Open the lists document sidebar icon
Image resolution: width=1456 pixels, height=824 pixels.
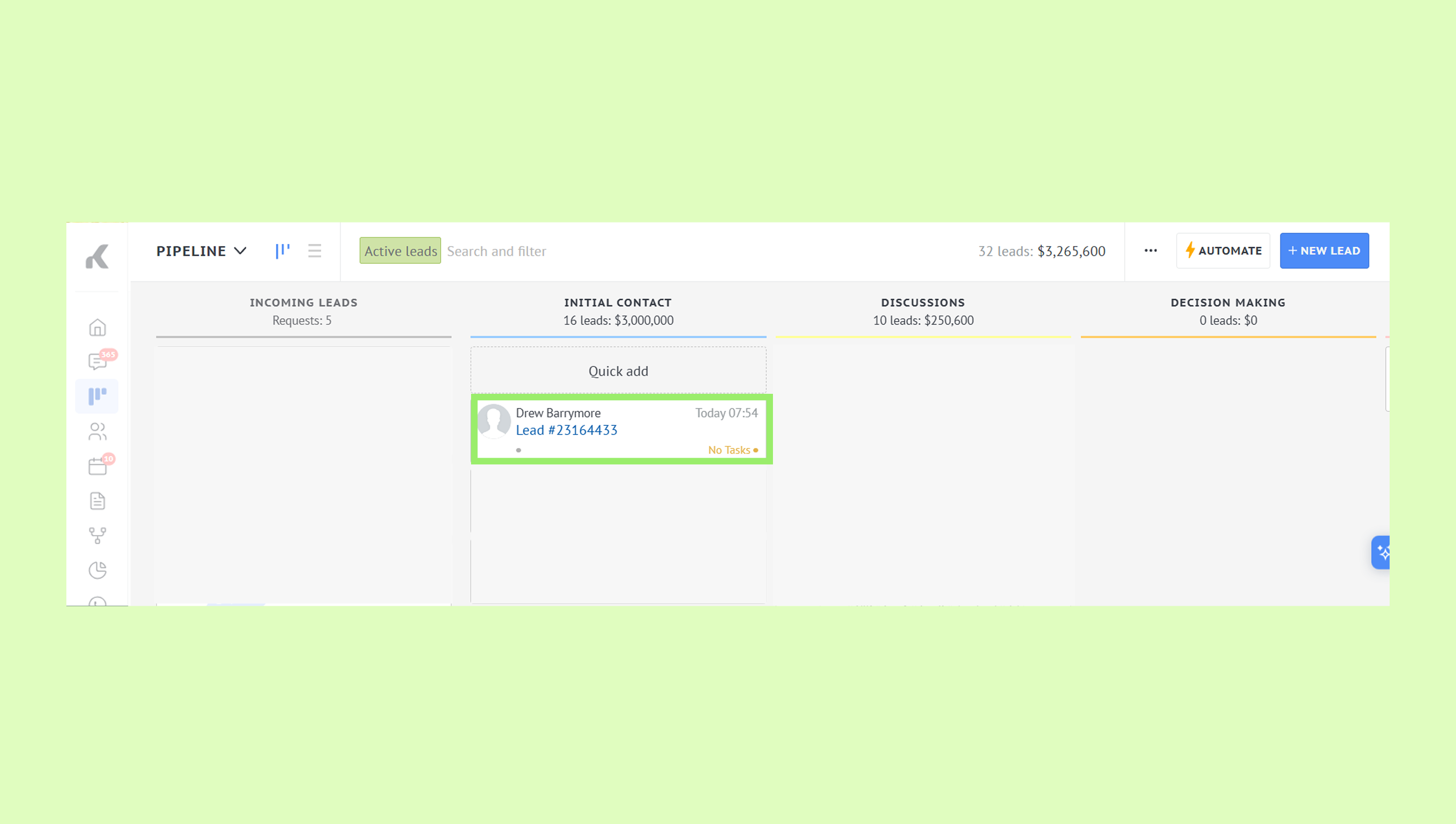tap(97, 501)
